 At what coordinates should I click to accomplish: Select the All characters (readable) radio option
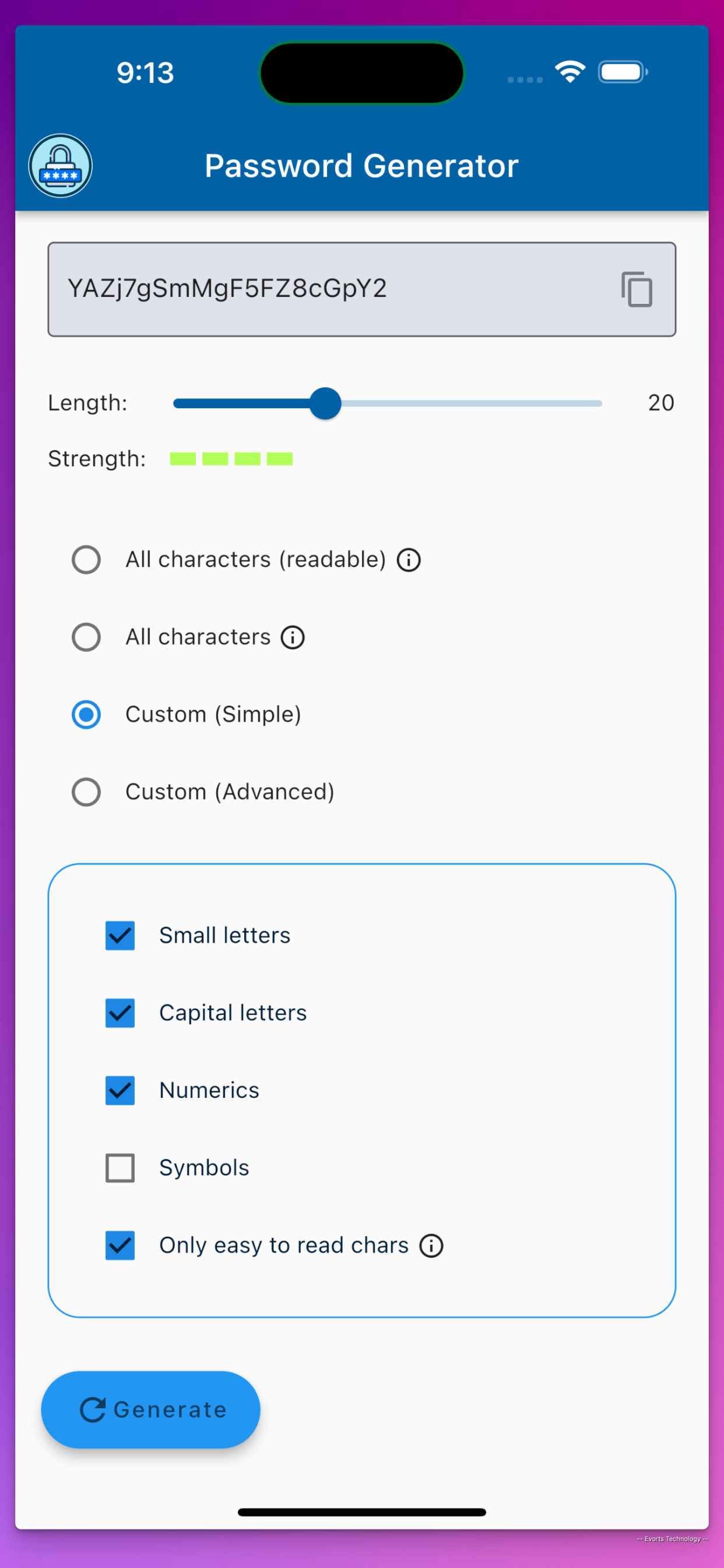tap(86, 560)
